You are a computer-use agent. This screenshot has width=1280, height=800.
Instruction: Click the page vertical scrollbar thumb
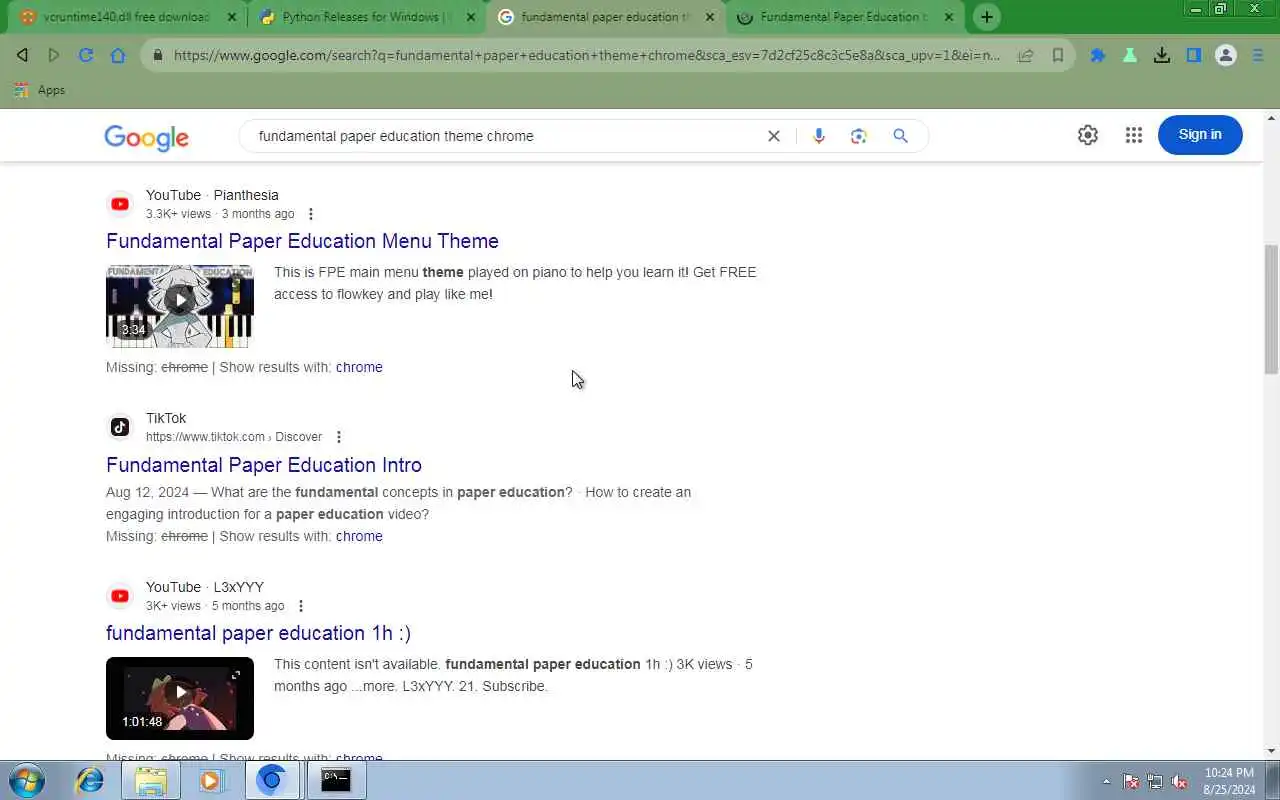tap(1271, 309)
